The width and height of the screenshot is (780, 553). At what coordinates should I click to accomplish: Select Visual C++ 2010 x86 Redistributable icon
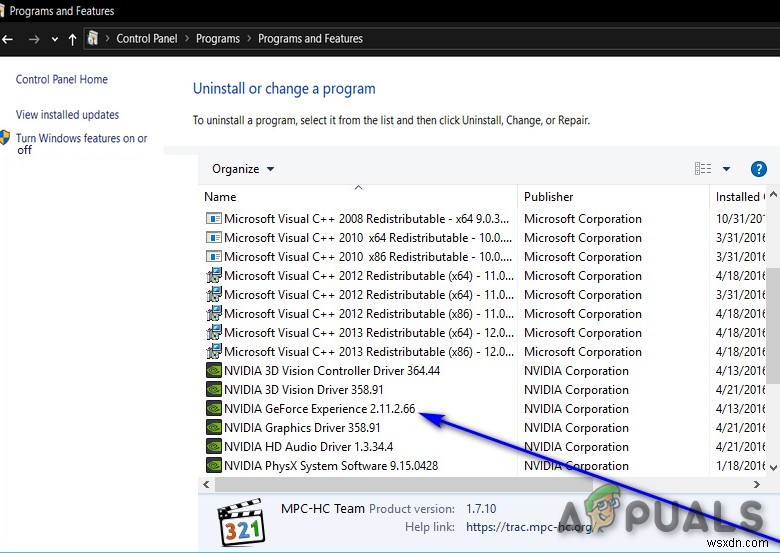point(213,257)
